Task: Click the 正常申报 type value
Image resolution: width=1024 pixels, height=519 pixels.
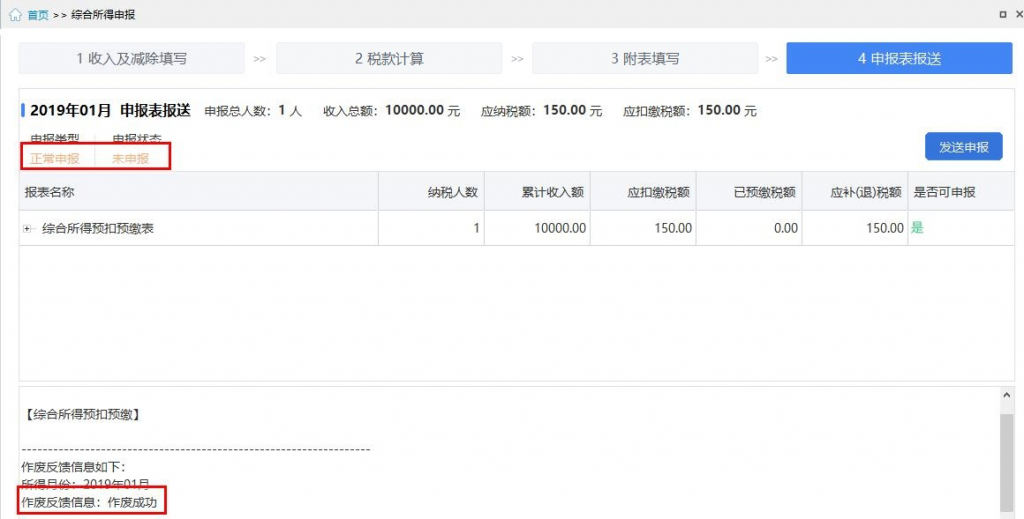Action: [x=55, y=159]
